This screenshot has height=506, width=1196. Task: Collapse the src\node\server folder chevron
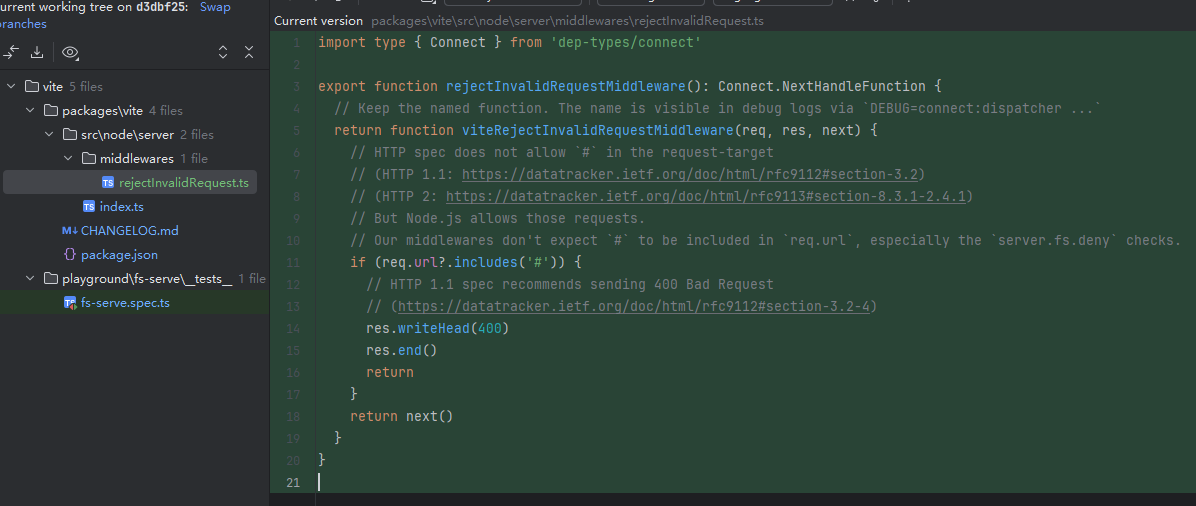50,134
